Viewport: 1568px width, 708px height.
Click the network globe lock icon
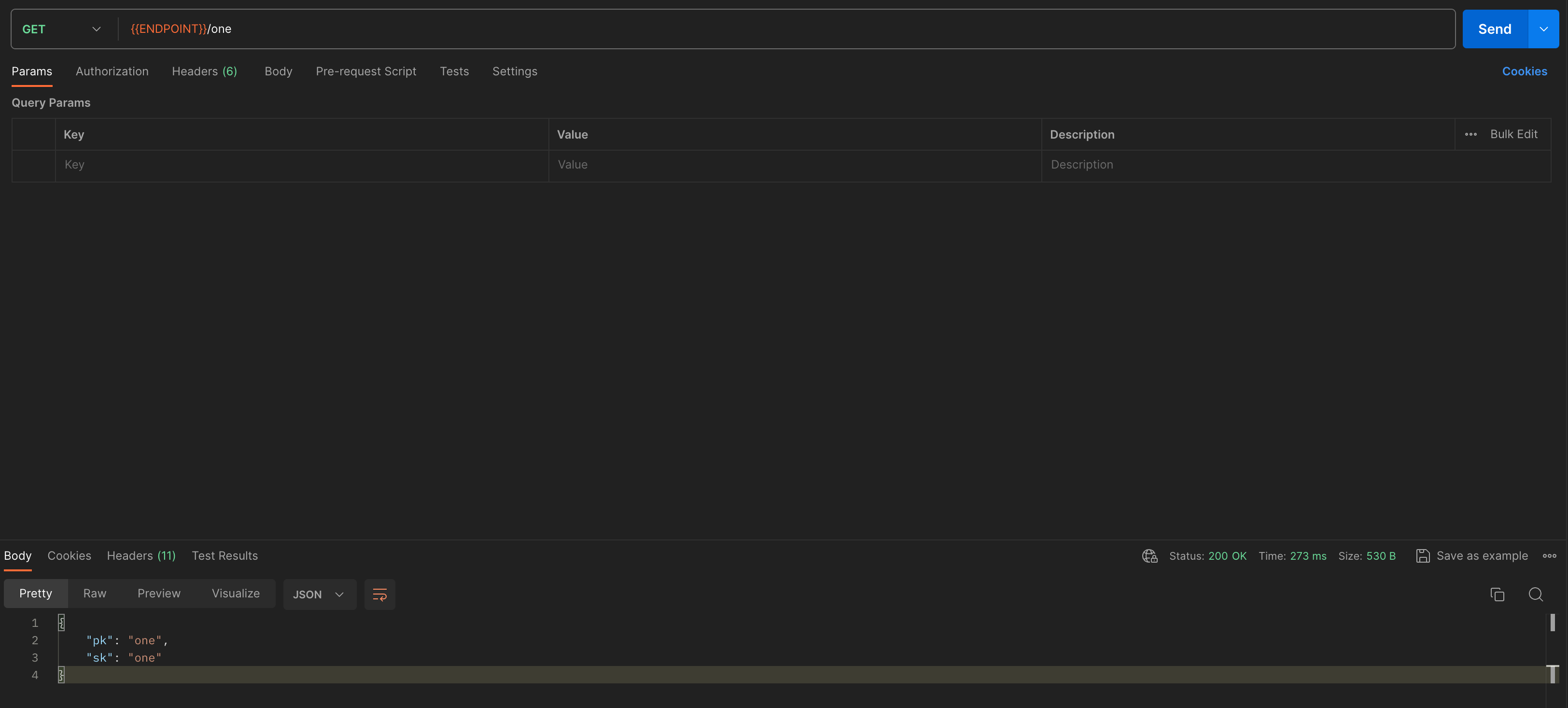click(1149, 556)
